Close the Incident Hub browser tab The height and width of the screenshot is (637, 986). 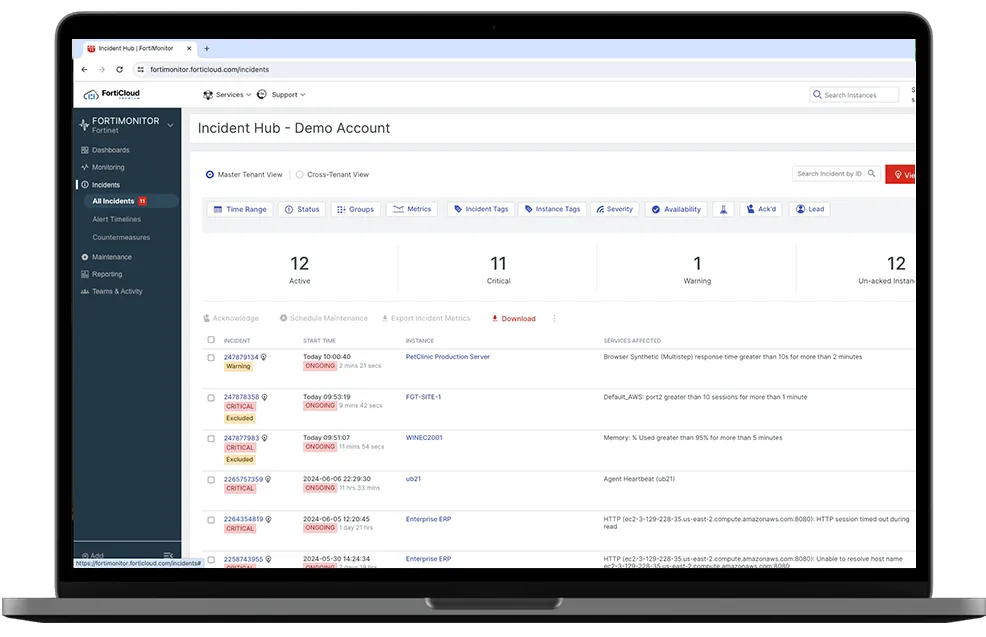click(x=189, y=48)
